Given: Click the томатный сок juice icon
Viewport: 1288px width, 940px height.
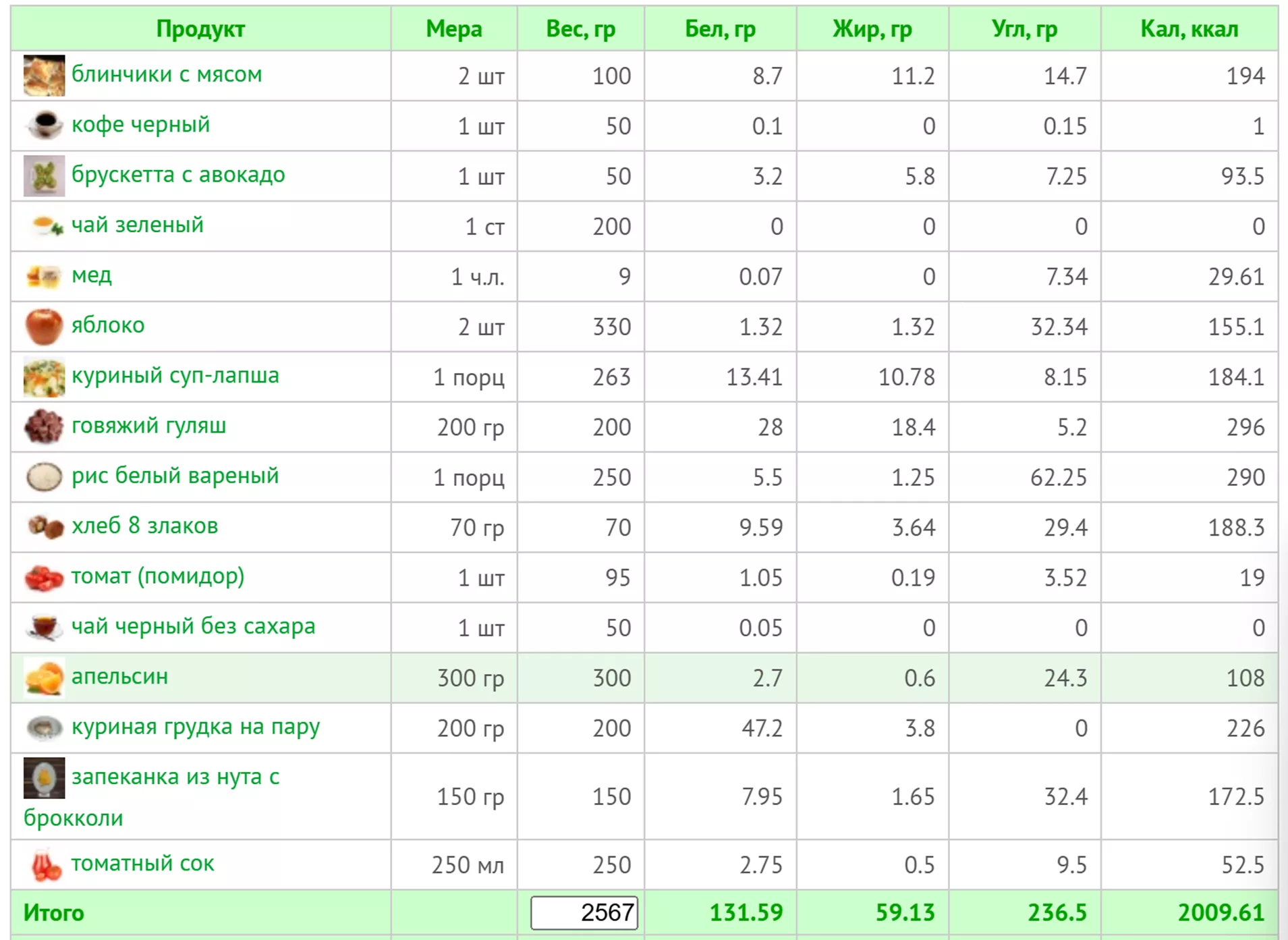Looking at the screenshot, I should tap(44, 864).
